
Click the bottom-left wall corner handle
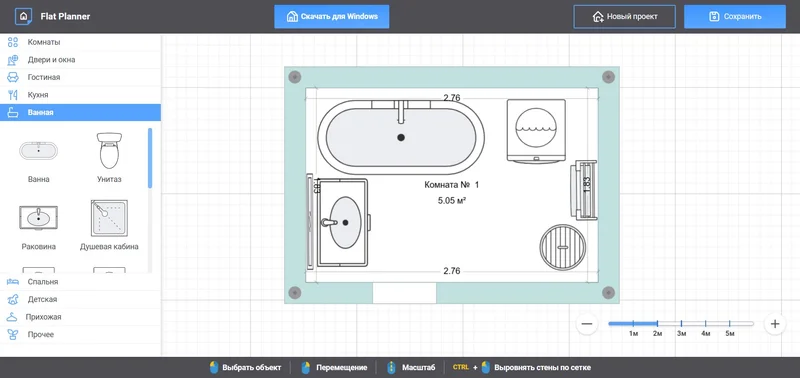[x=295, y=293]
